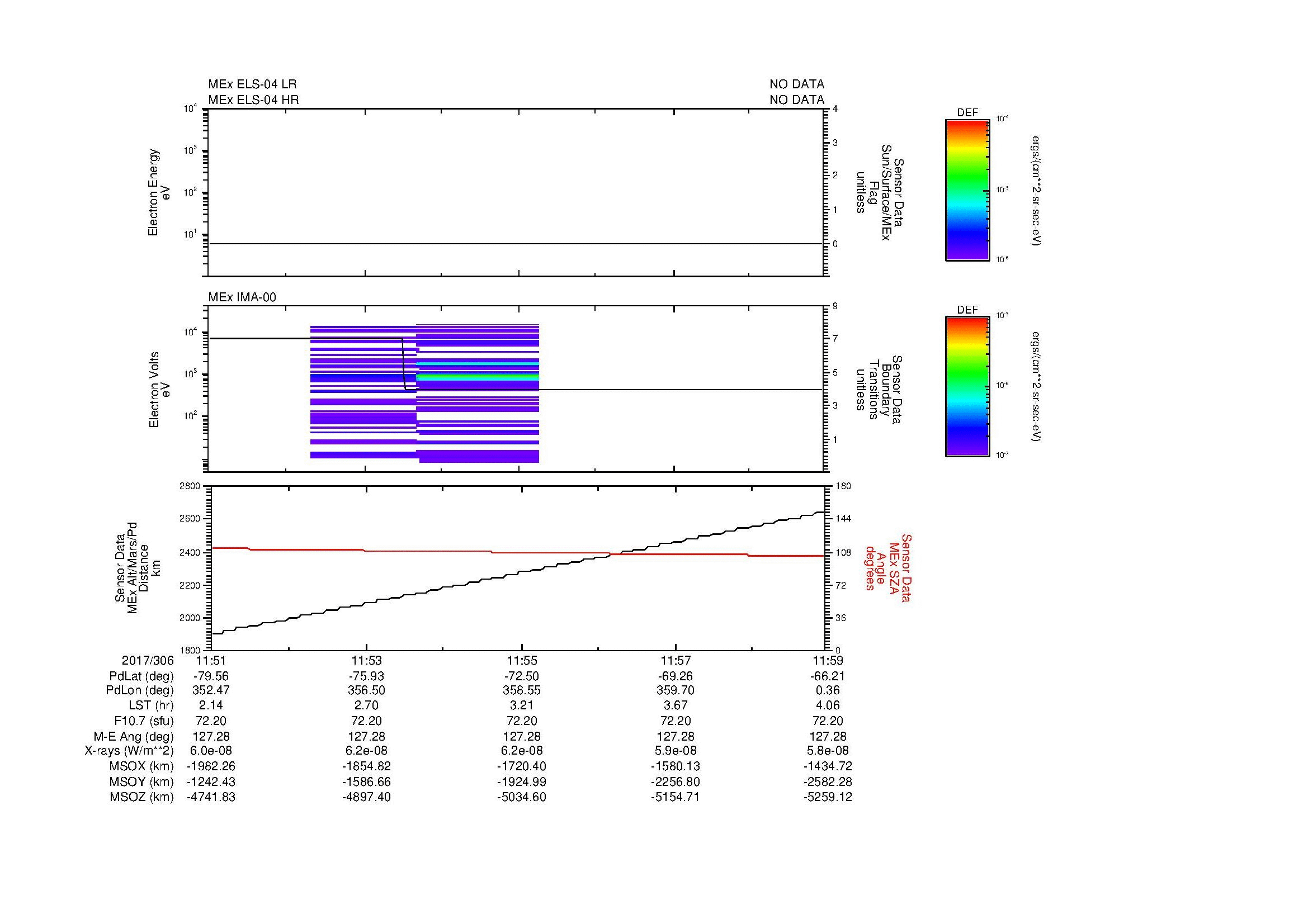The height and width of the screenshot is (924, 1308).
Task: Click the '2800' altitude axis tick label
Action: [x=190, y=486]
